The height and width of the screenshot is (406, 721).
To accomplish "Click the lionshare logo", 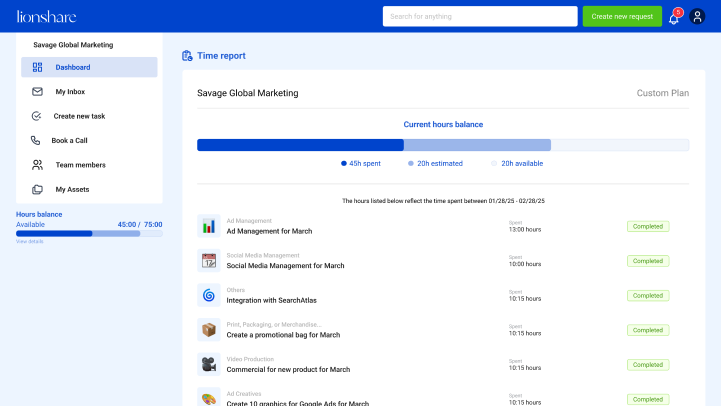I will 46,17.
